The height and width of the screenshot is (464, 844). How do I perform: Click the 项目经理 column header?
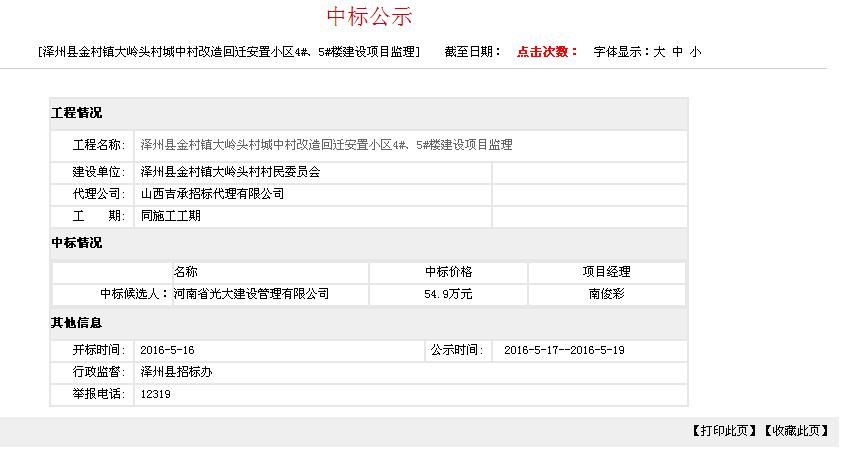pos(607,272)
